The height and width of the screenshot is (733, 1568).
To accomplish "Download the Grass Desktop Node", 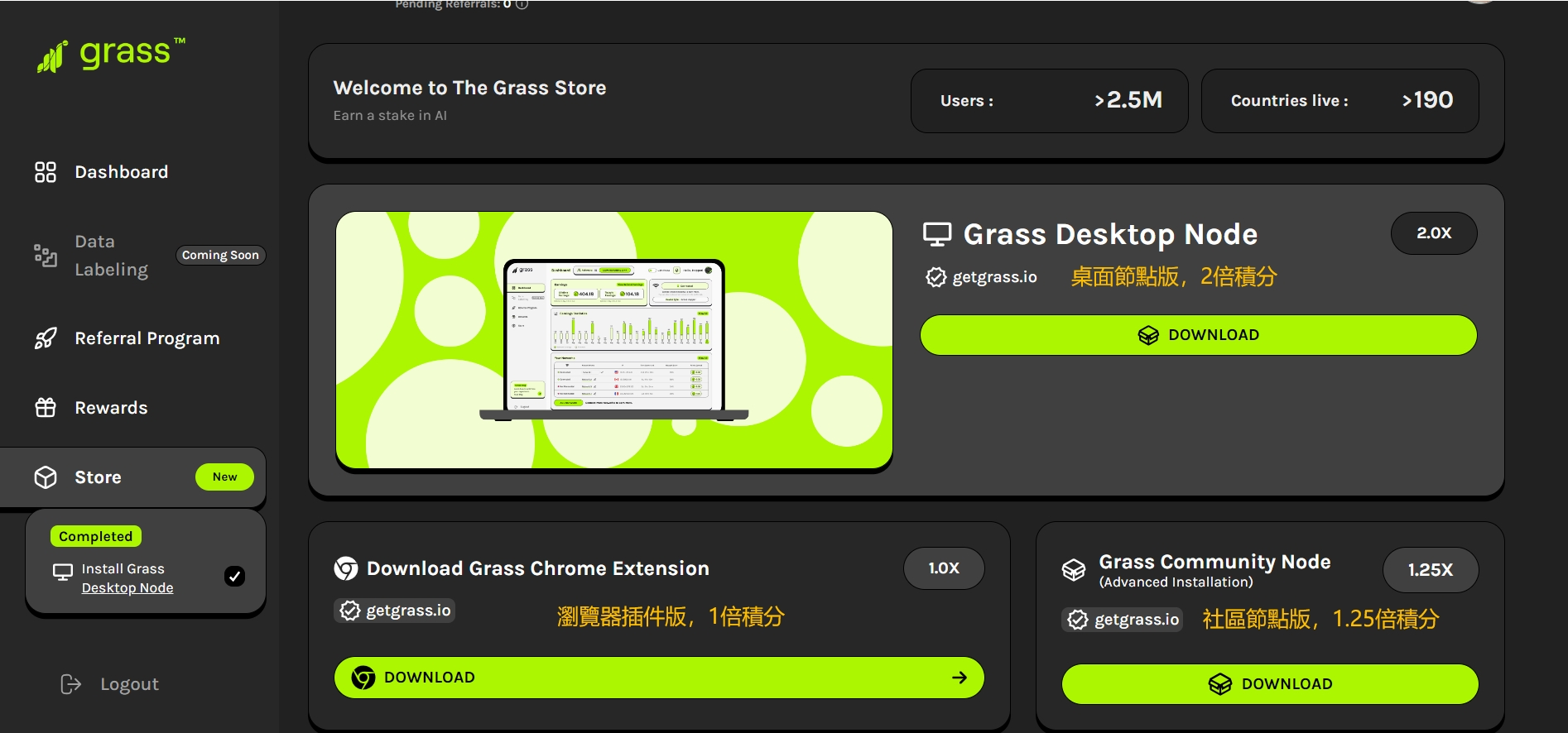I will coord(1198,335).
